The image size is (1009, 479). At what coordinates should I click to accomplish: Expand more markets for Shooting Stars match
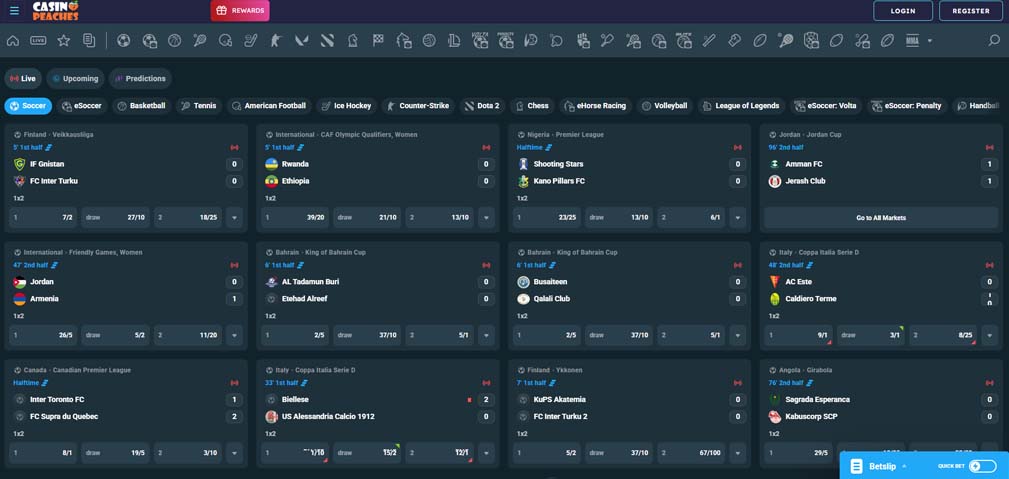(x=737, y=218)
